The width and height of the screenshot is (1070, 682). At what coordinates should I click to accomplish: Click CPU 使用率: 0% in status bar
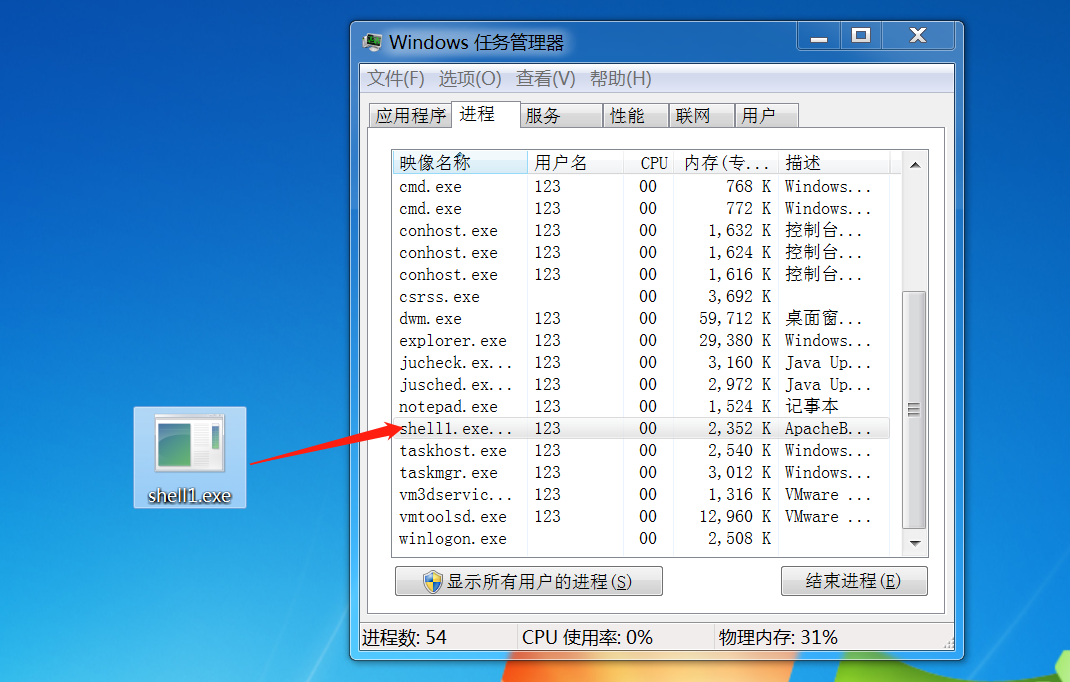[x=587, y=638]
